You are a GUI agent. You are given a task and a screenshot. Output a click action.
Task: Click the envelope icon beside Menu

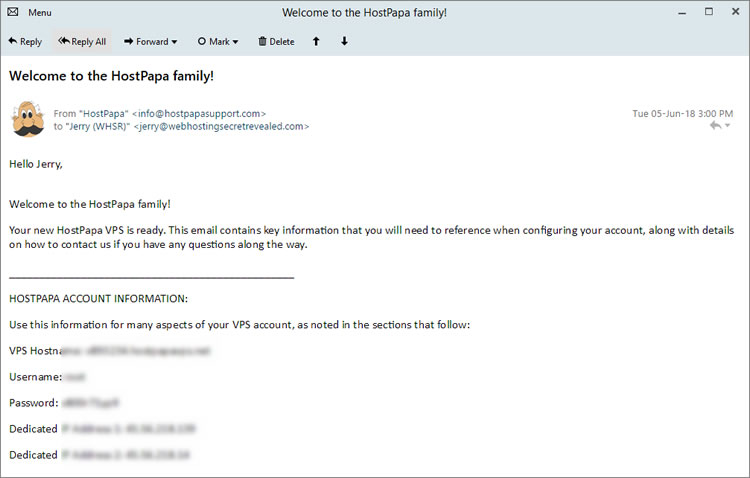(13, 12)
